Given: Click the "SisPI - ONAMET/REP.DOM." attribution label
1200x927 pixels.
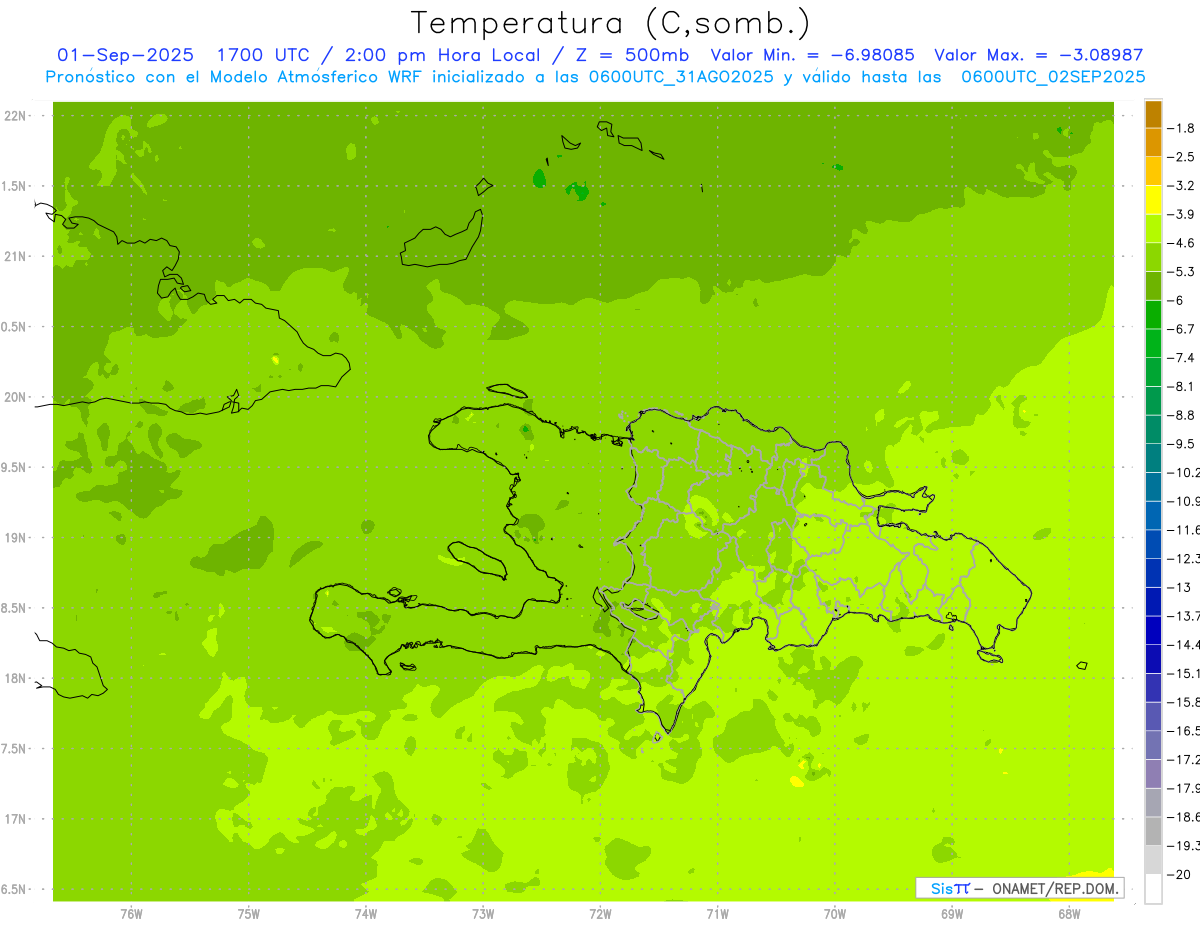Looking at the screenshot, I should (1019, 888).
